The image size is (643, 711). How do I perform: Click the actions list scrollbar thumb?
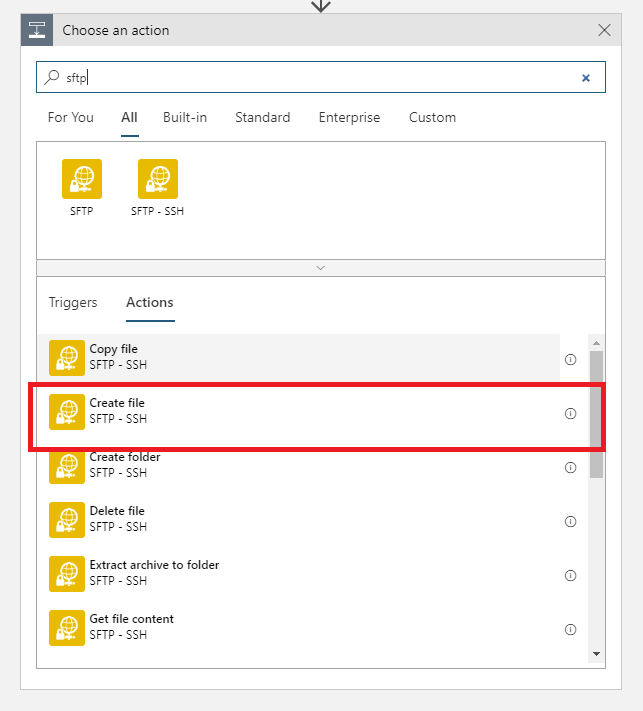[x=596, y=414]
